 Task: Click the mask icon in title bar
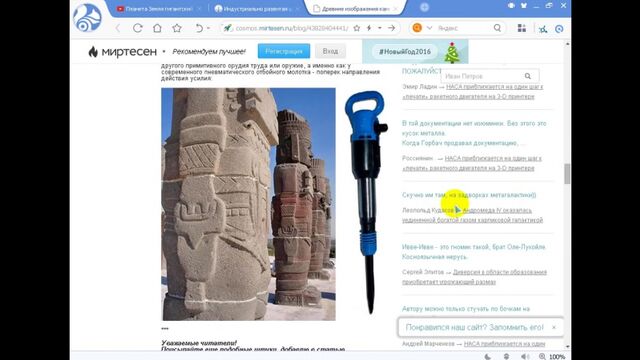pyautogui.click(x=511, y=6)
